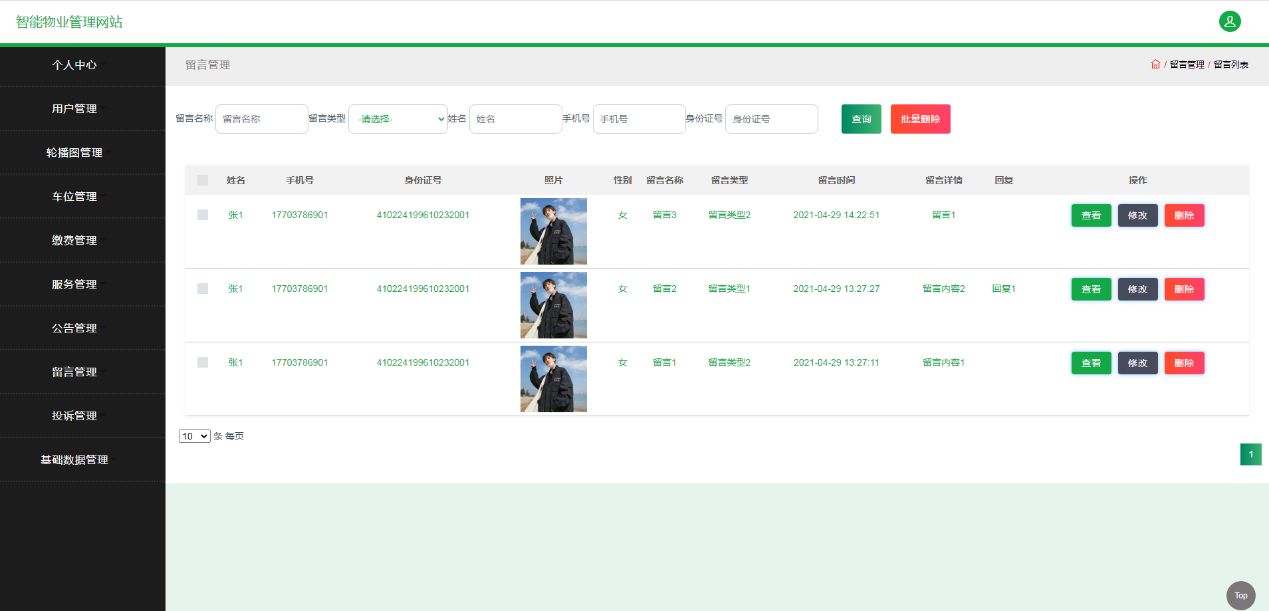Image resolution: width=1269 pixels, height=611 pixels.
Task: Tick the checkbox for the 留言2 row
Action: tap(203, 289)
